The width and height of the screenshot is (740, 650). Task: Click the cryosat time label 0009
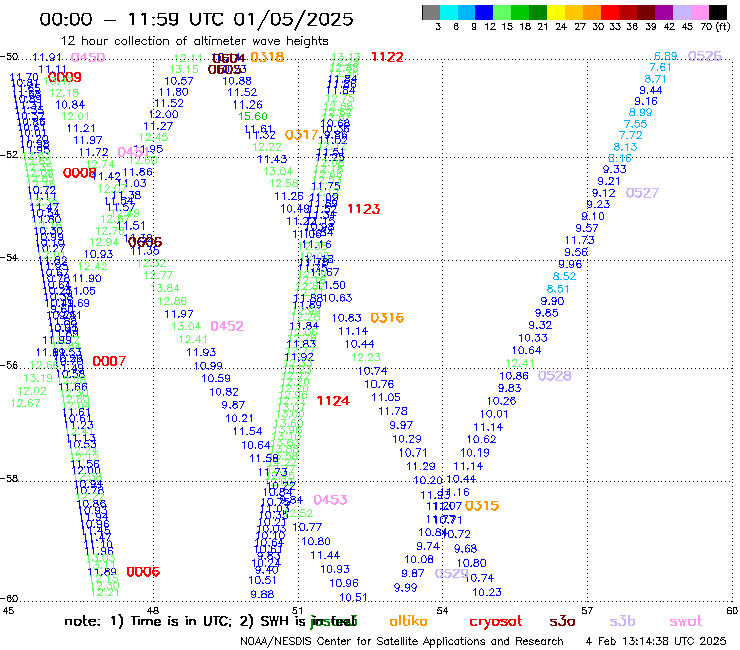coord(65,77)
